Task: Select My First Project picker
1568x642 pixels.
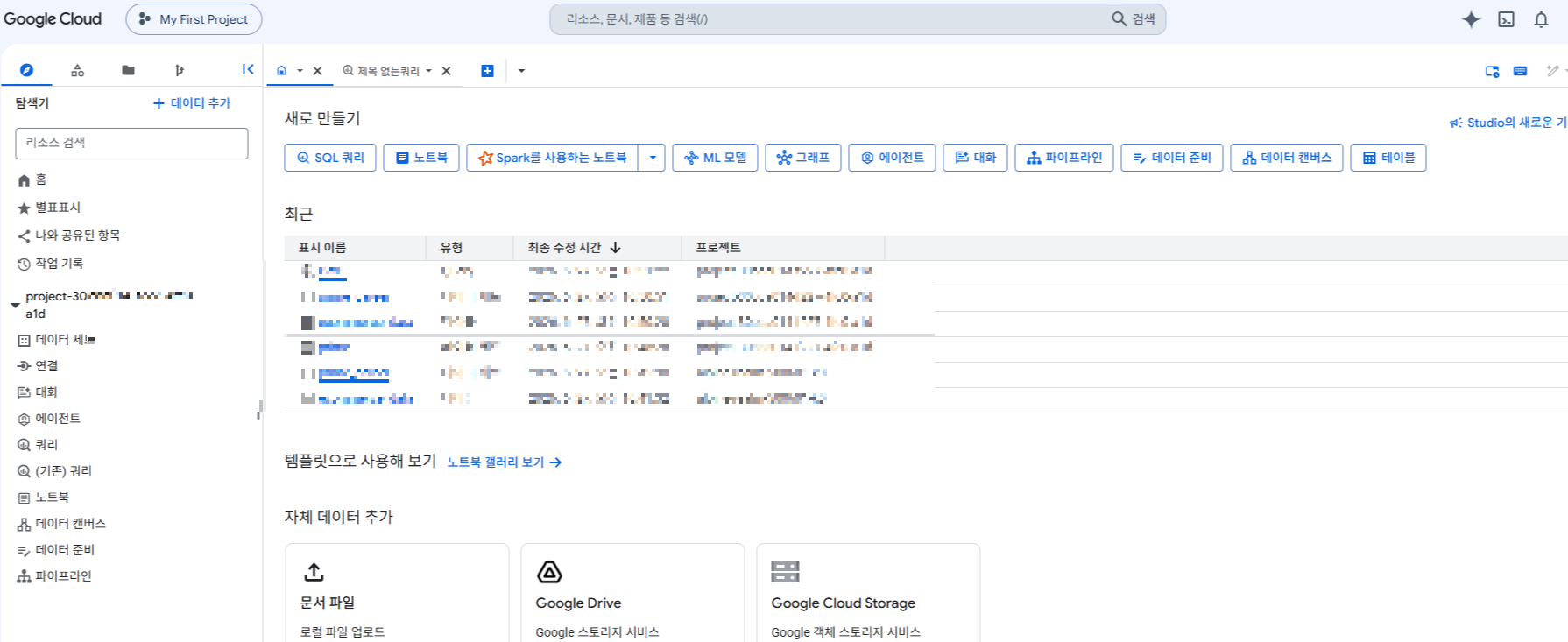Action: (x=194, y=19)
